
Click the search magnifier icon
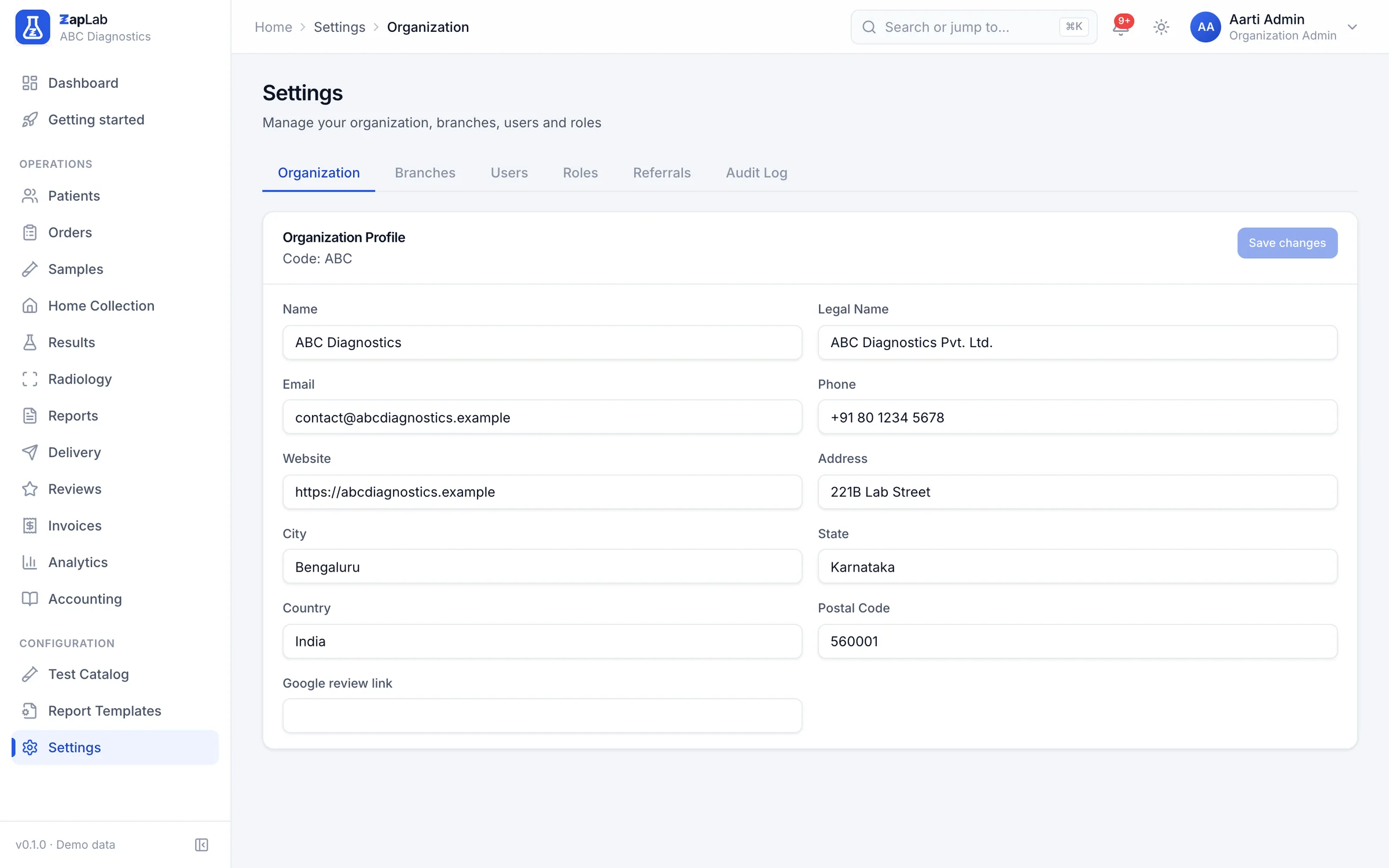pos(869,27)
